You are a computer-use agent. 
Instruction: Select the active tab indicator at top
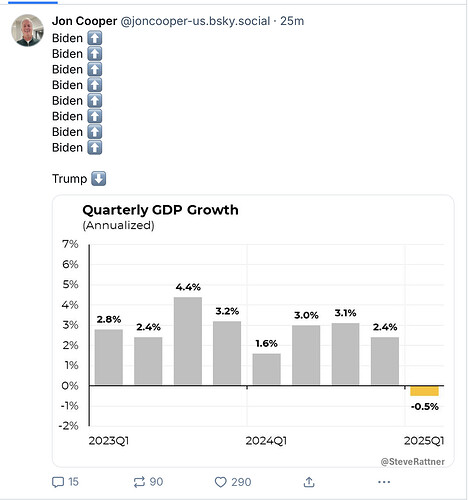(33, 2)
